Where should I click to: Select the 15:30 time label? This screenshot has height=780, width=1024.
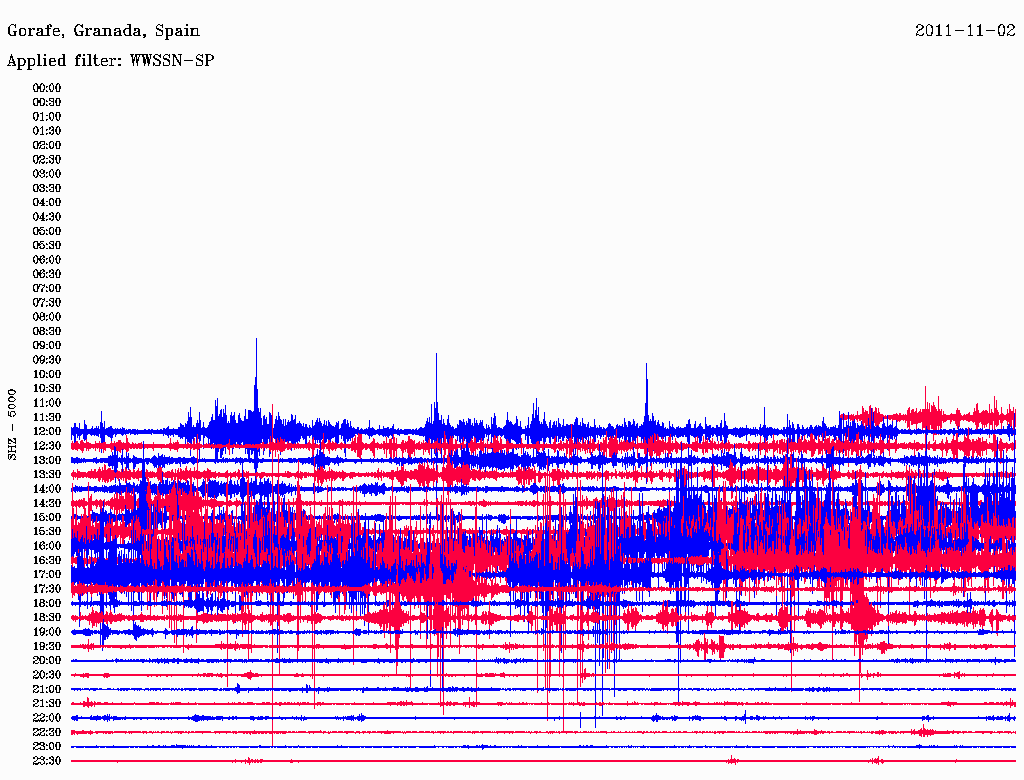click(x=47, y=532)
